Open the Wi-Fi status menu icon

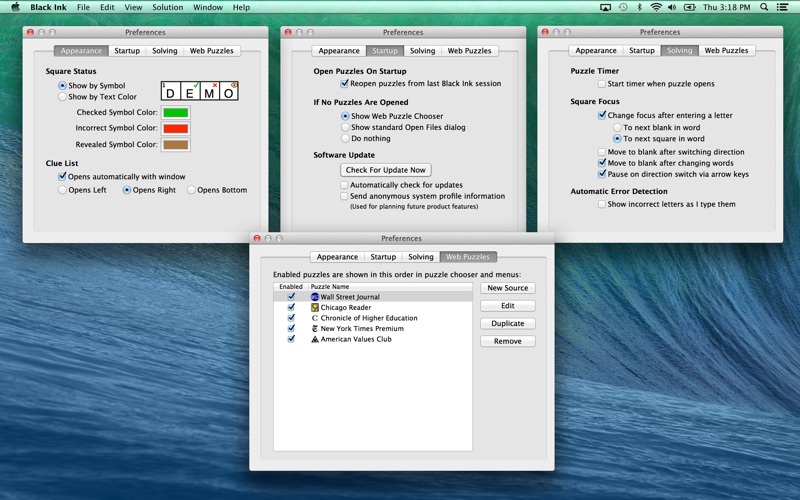point(656,7)
